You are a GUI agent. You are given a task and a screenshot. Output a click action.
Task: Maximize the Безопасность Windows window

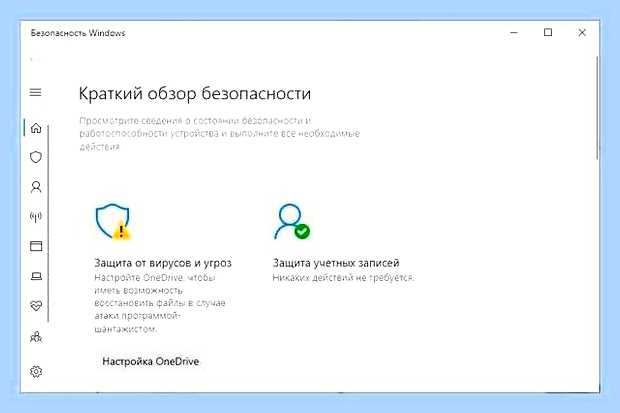pos(548,32)
